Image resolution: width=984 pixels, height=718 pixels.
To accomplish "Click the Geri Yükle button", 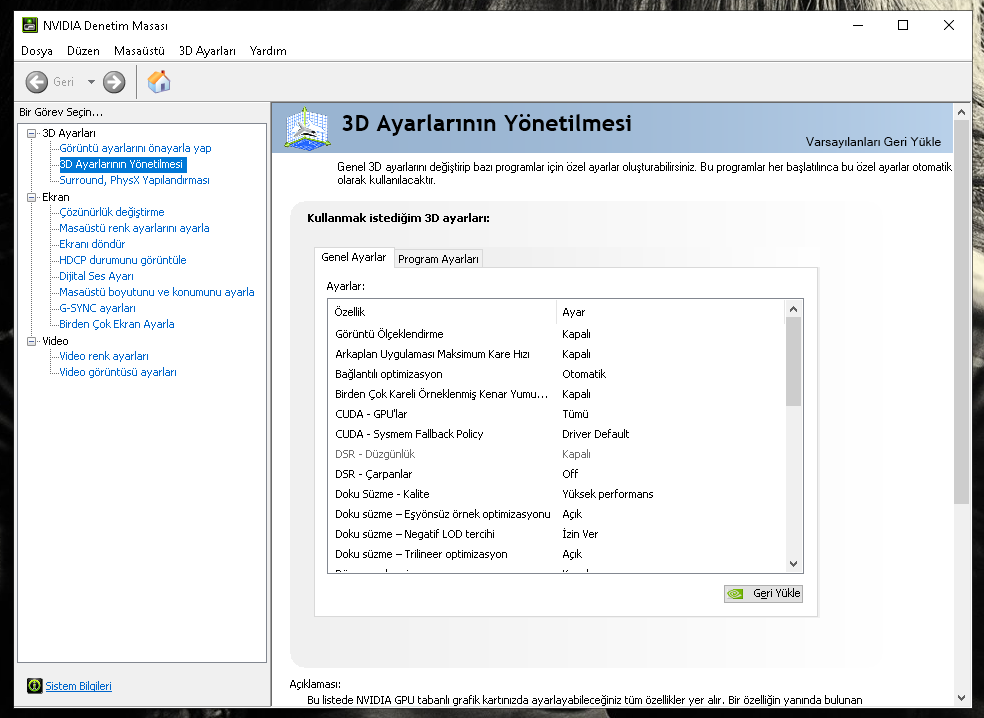I will [763, 593].
